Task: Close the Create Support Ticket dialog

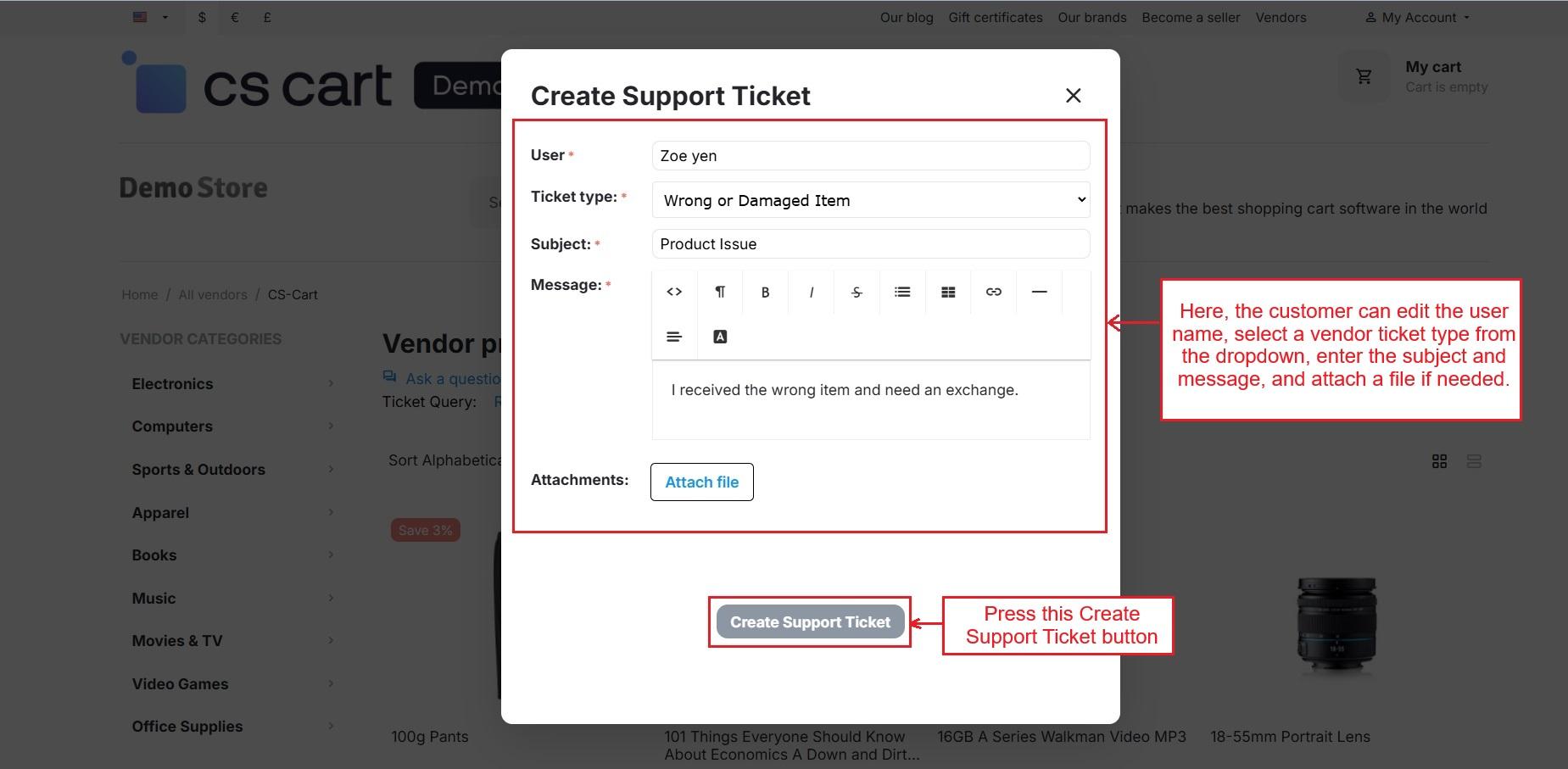Action: click(1073, 96)
